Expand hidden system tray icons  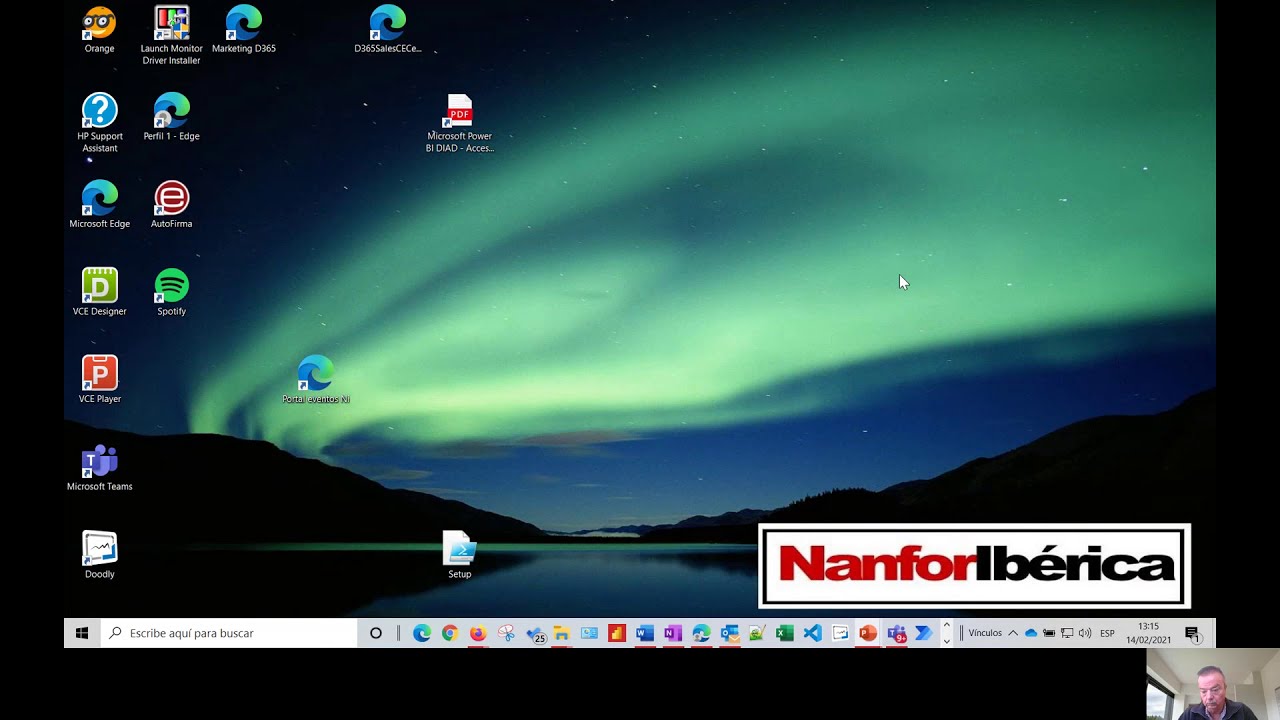(1013, 633)
